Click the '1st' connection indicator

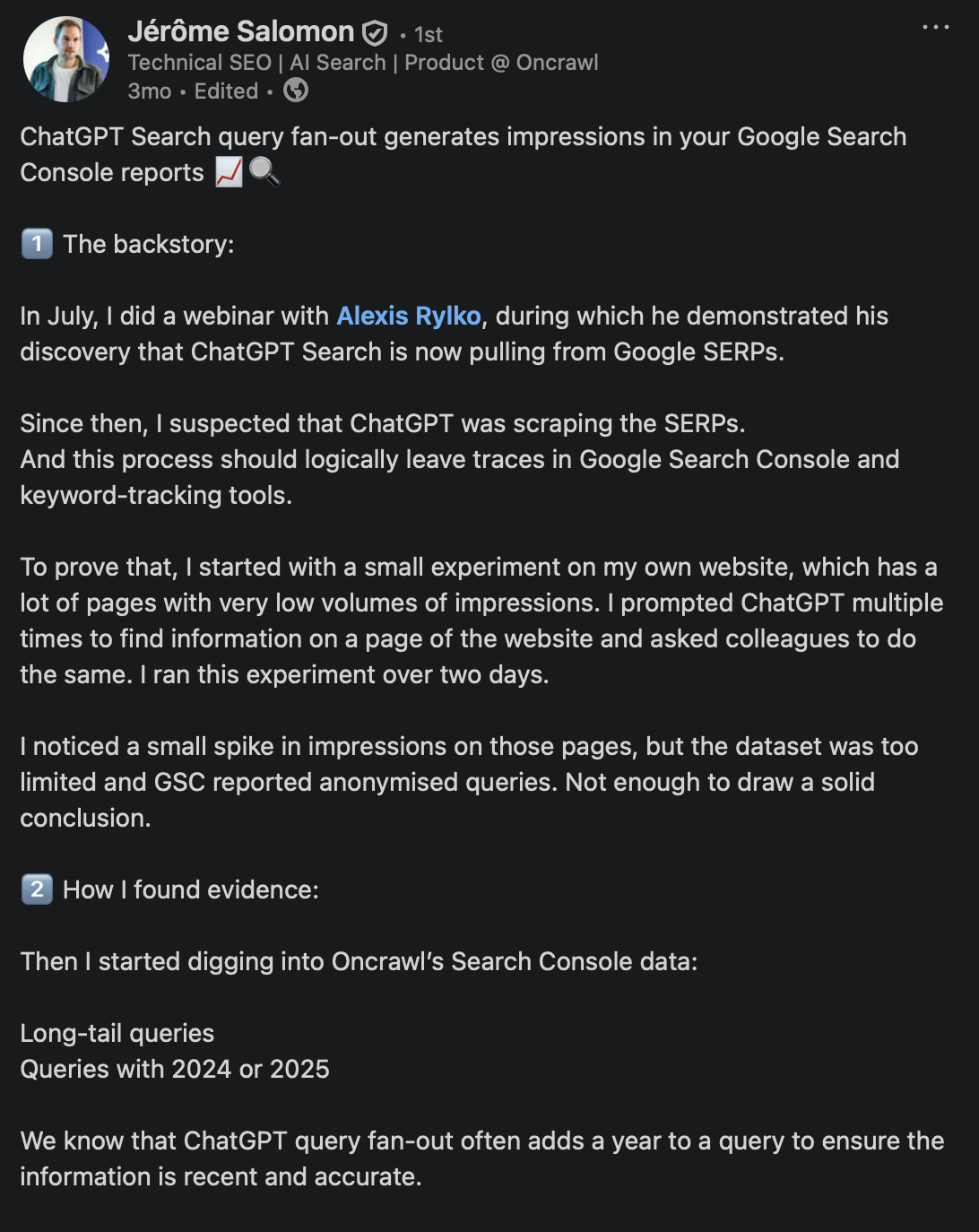click(428, 34)
